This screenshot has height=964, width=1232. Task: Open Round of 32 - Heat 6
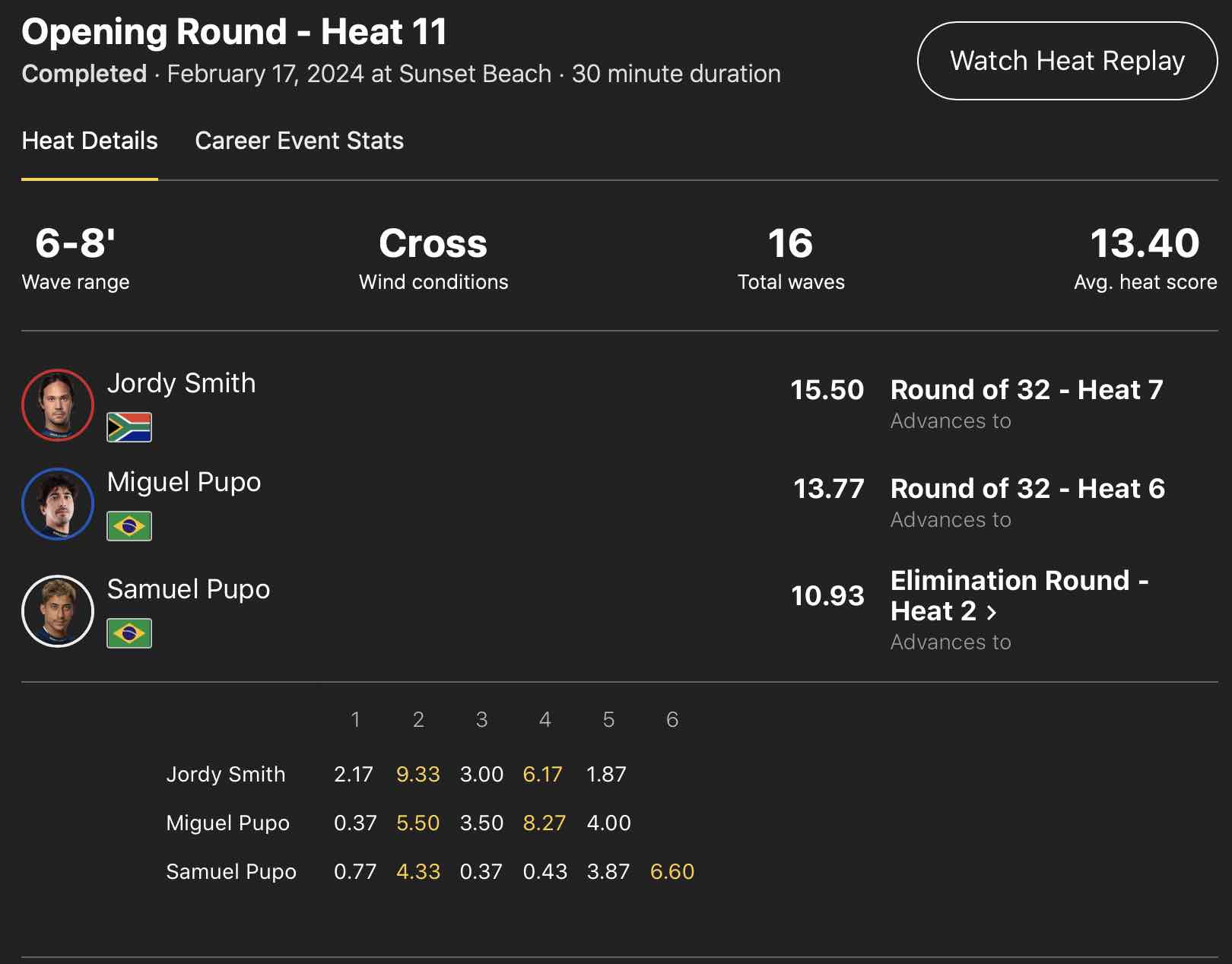pos(1027,489)
